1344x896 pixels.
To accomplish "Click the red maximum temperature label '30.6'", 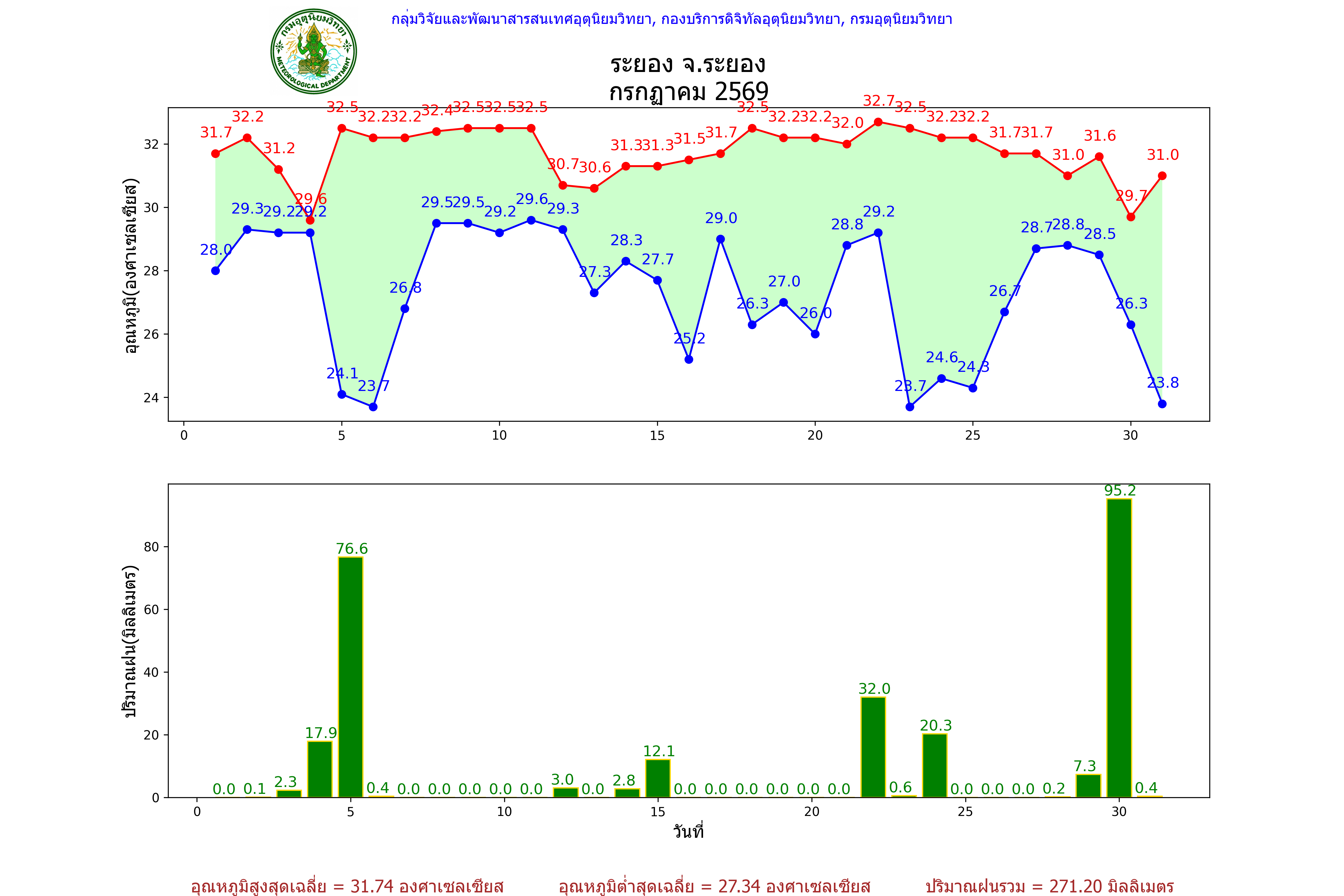I will point(595,168).
